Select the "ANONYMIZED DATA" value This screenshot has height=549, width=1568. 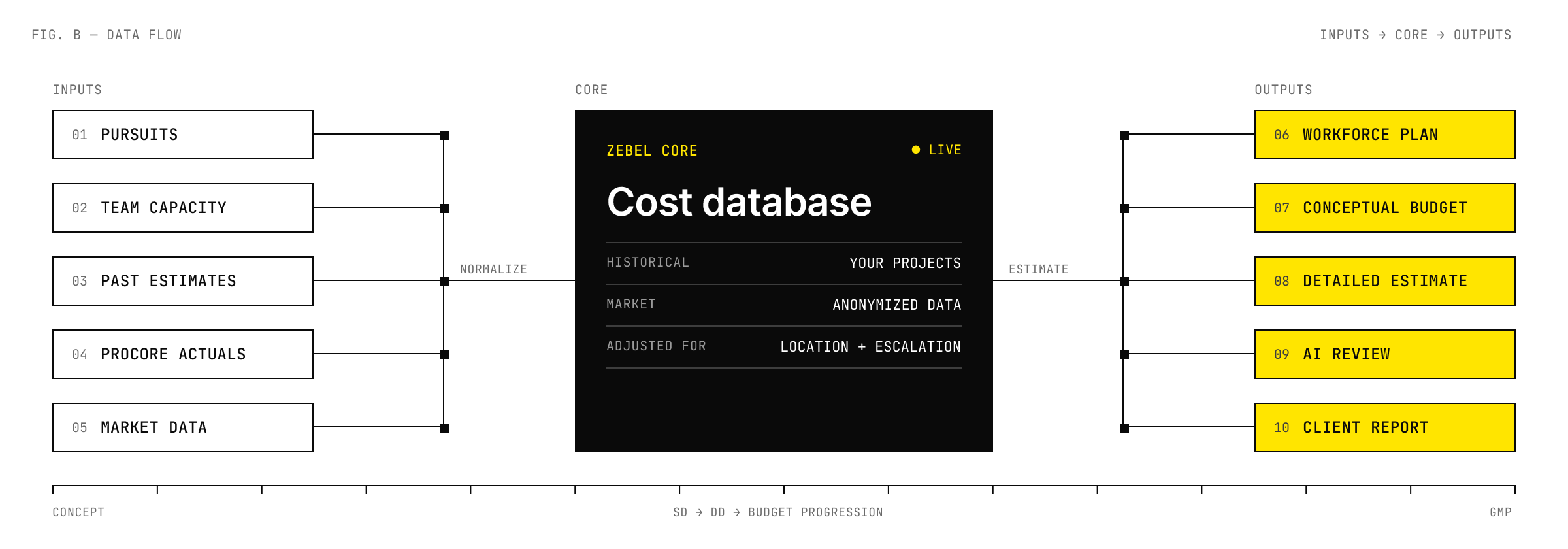(897, 305)
